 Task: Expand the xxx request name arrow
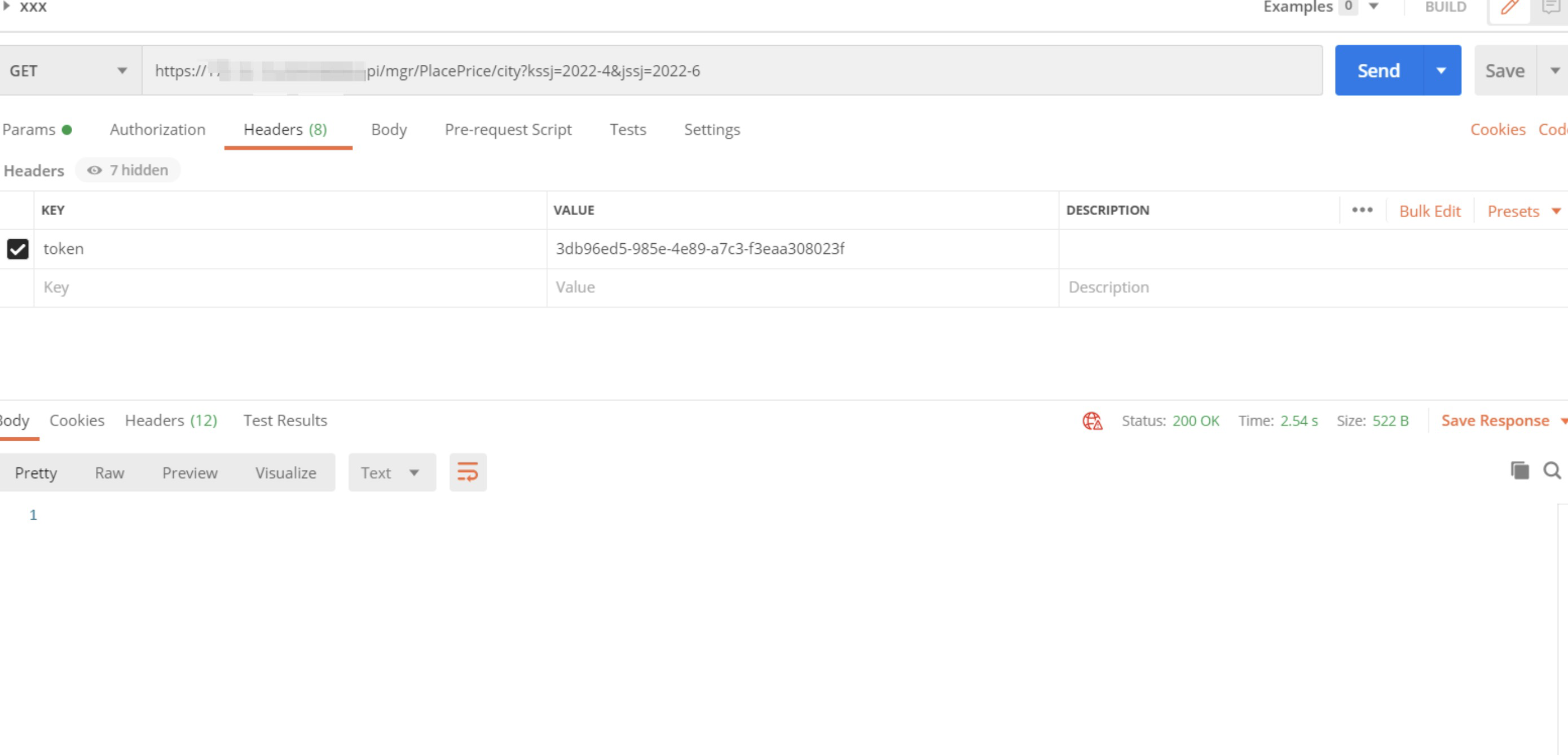click(x=7, y=6)
